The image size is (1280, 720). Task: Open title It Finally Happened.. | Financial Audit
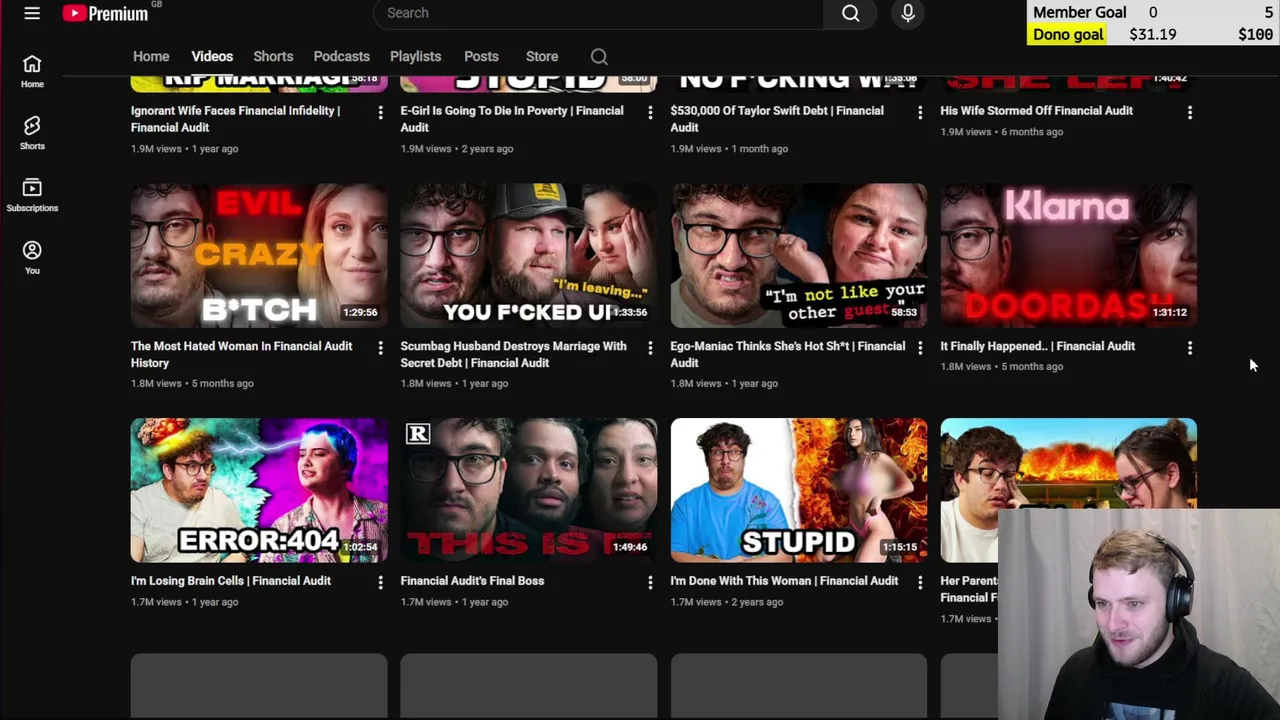1038,346
